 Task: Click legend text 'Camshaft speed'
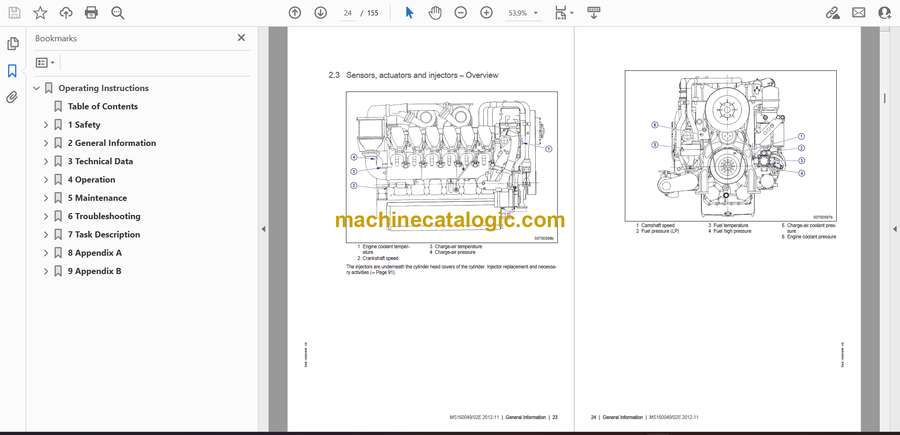point(658,226)
